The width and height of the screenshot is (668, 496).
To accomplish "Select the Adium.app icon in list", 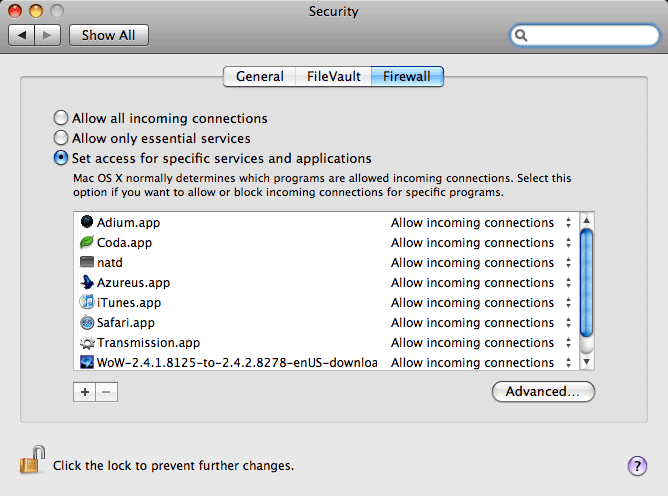I will coord(87,222).
